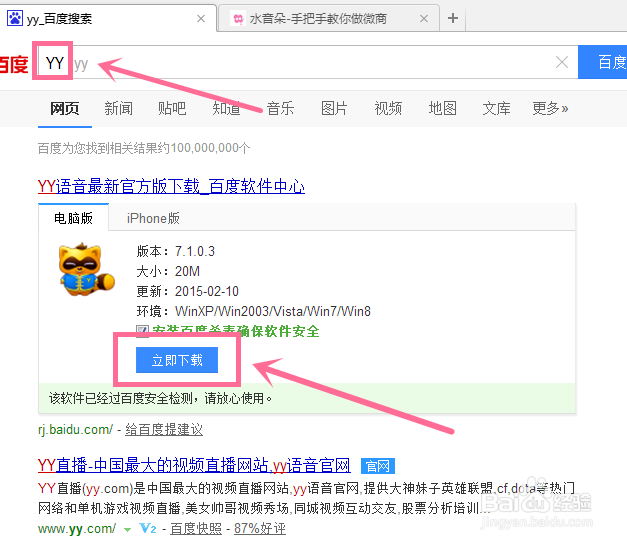Click the Baidu logo
Image resolution: width=627 pixels, height=544 pixels.
14,64
